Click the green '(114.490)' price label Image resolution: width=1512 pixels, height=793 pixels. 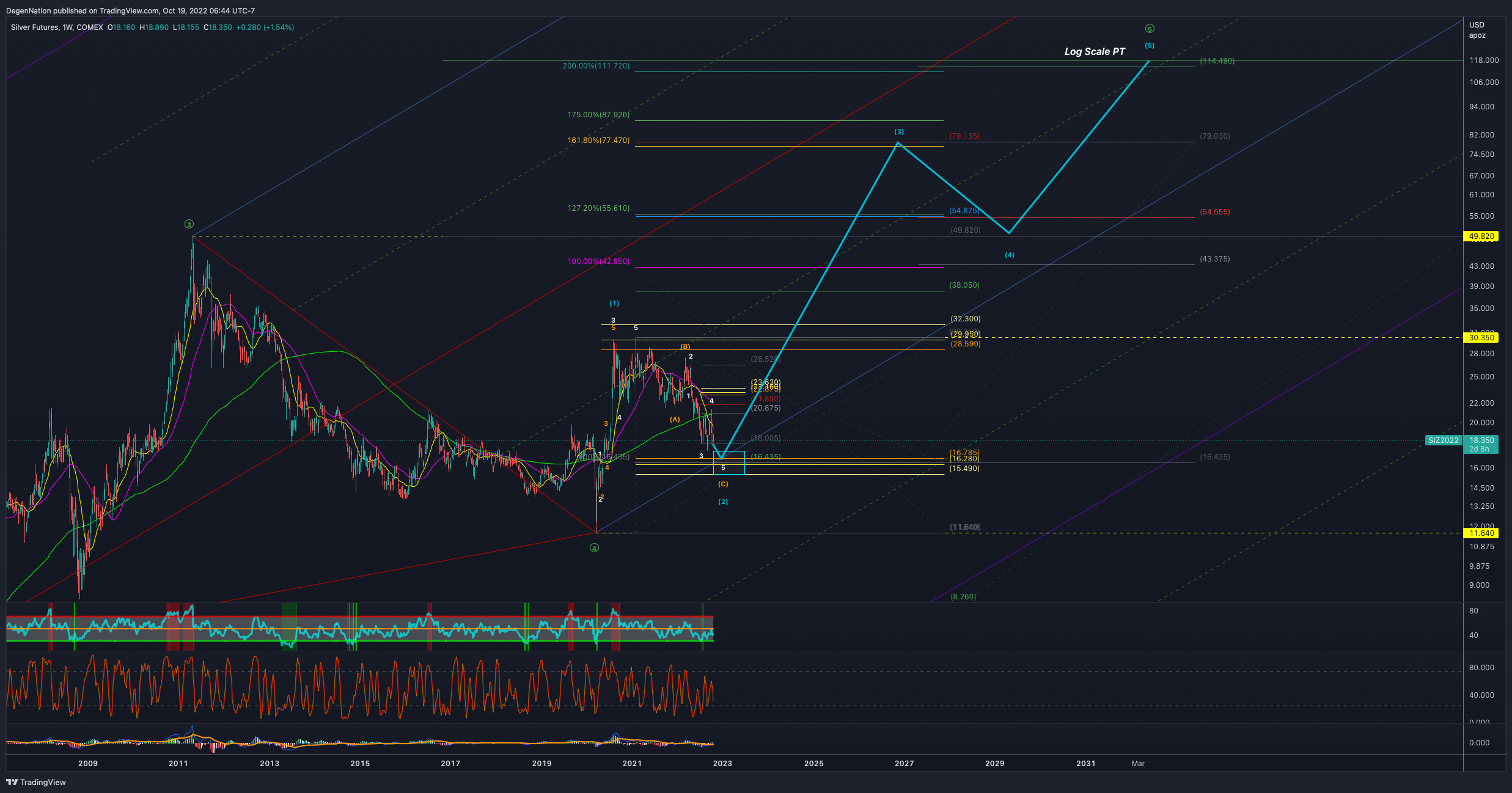click(x=1217, y=60)
